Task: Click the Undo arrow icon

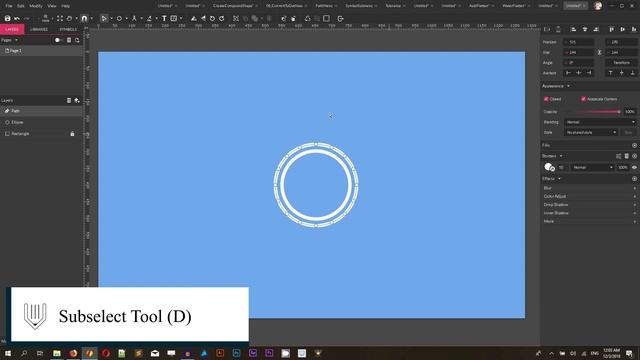Action: pyautogui.click(x=17, y=18)
